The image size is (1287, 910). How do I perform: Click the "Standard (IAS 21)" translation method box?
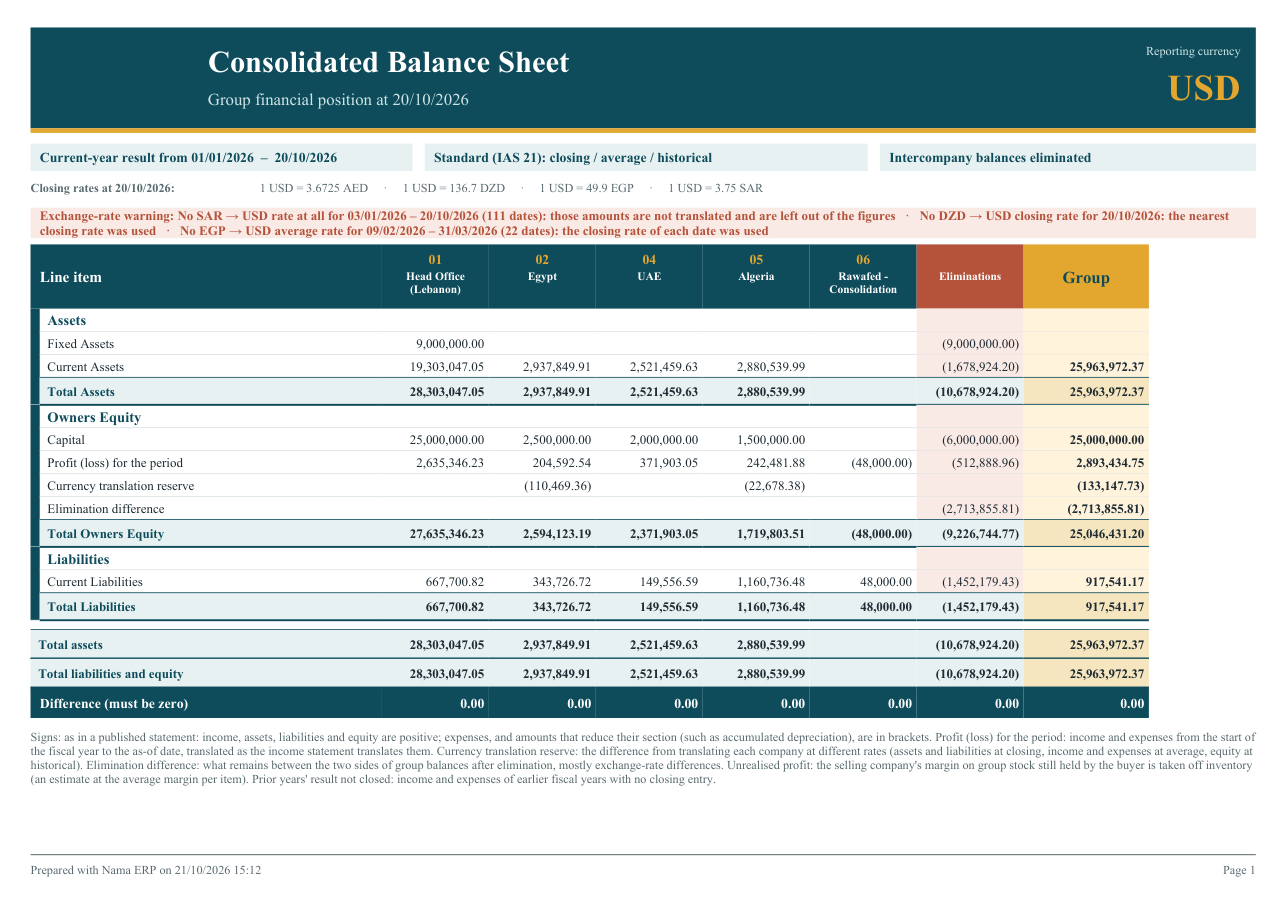tap(647, 158)
